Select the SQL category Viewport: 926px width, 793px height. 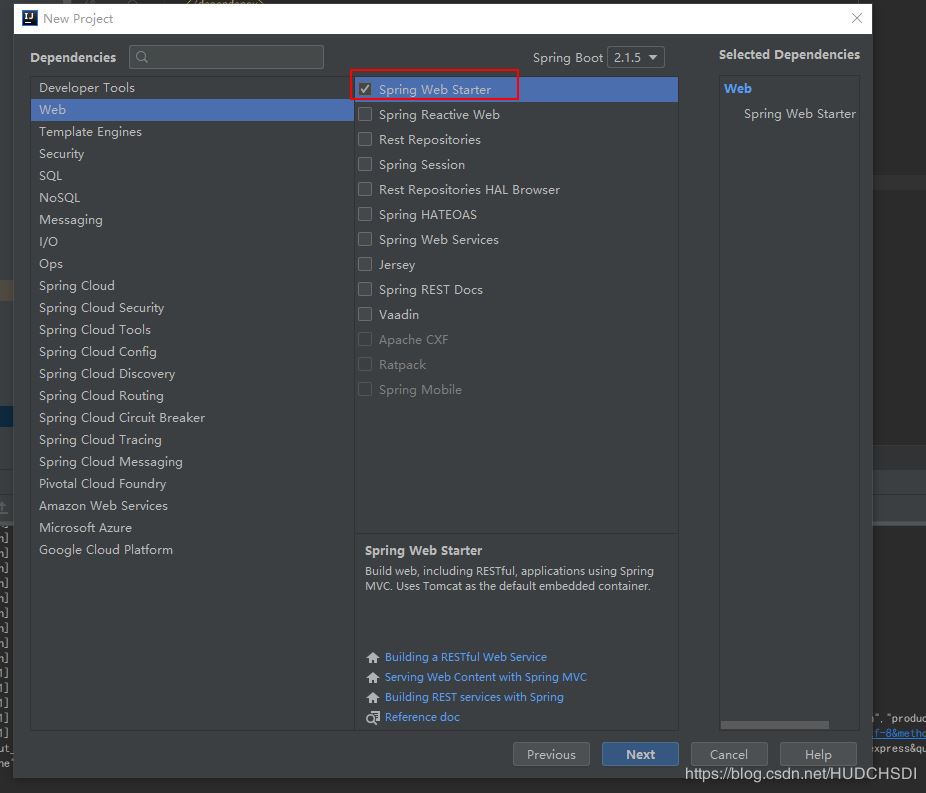[x=192, y=175]
